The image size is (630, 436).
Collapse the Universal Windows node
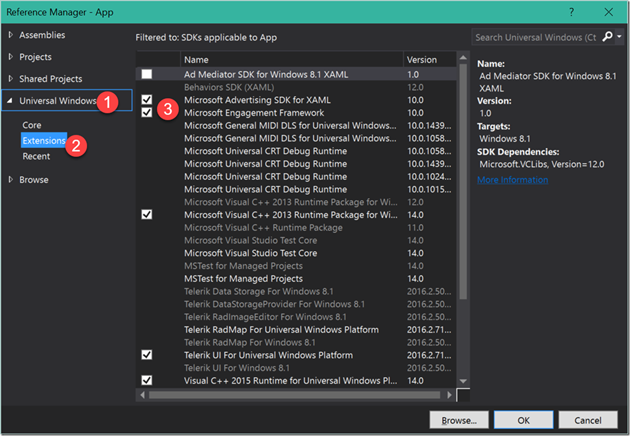[x=10, y=100]
